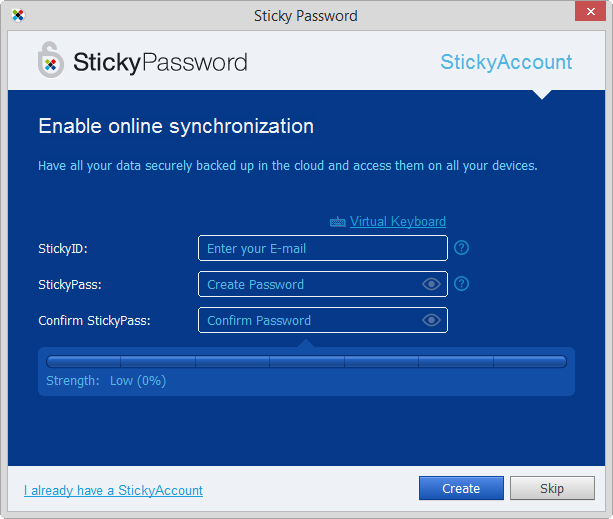Click the 'Enable online synchronization' heading

176,126
